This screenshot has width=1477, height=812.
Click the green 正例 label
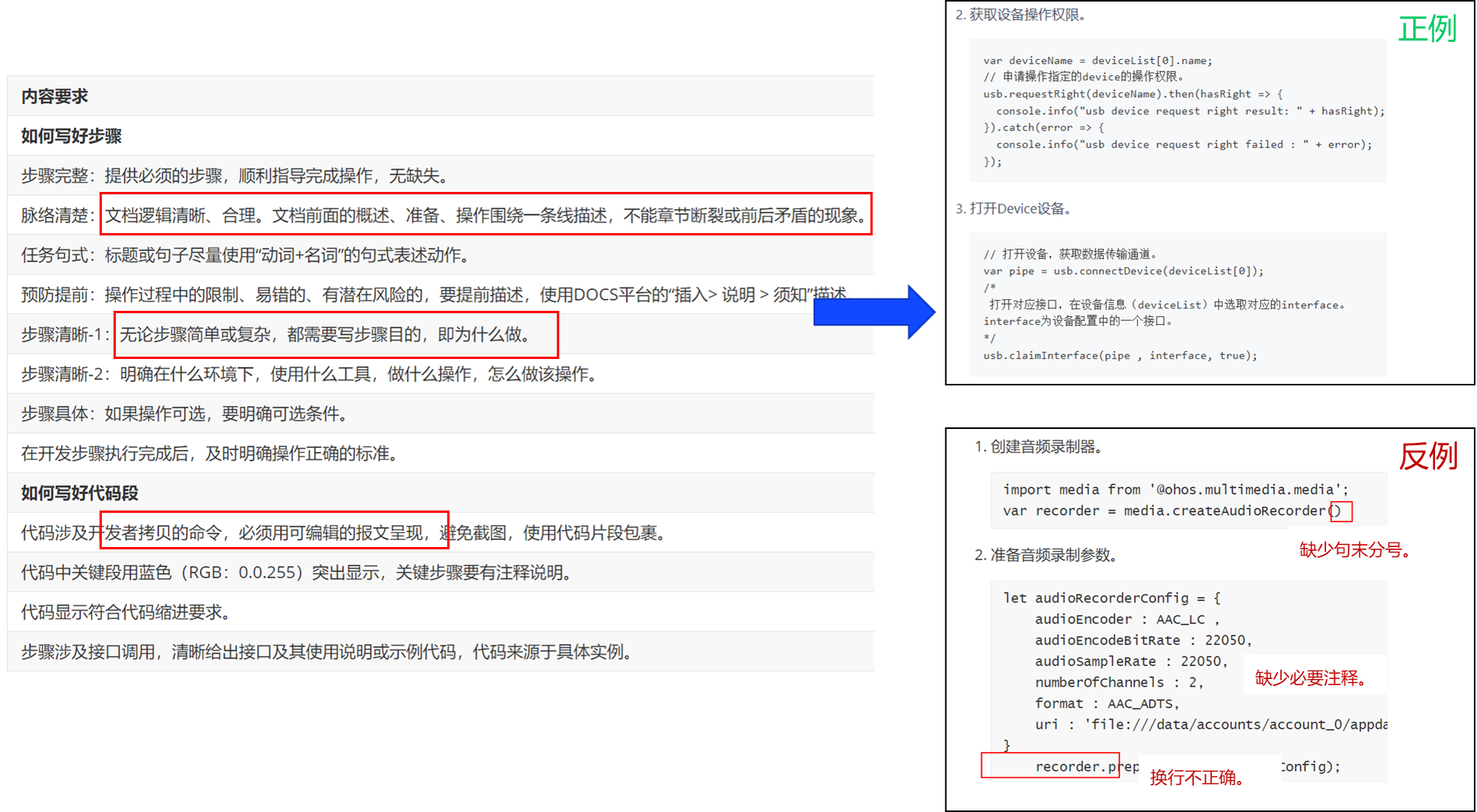pyautogui.click(x=1426, y=30)
